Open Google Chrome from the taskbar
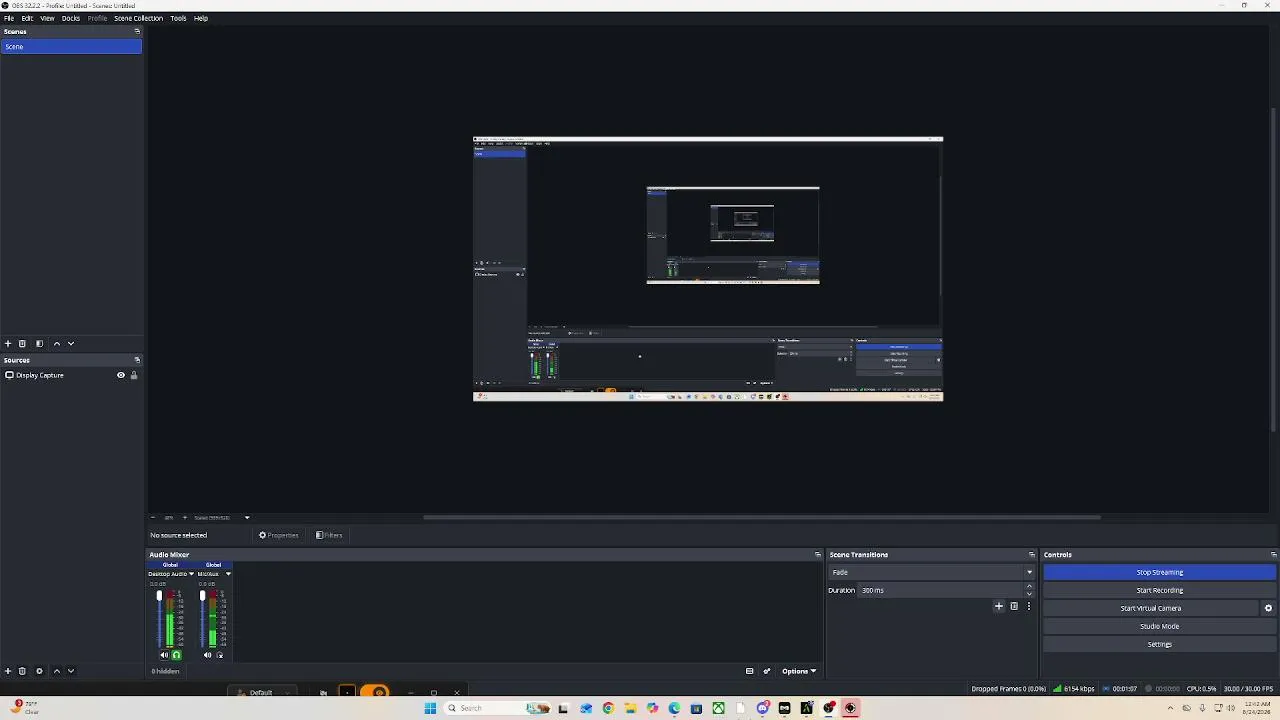 pos(607,708)
